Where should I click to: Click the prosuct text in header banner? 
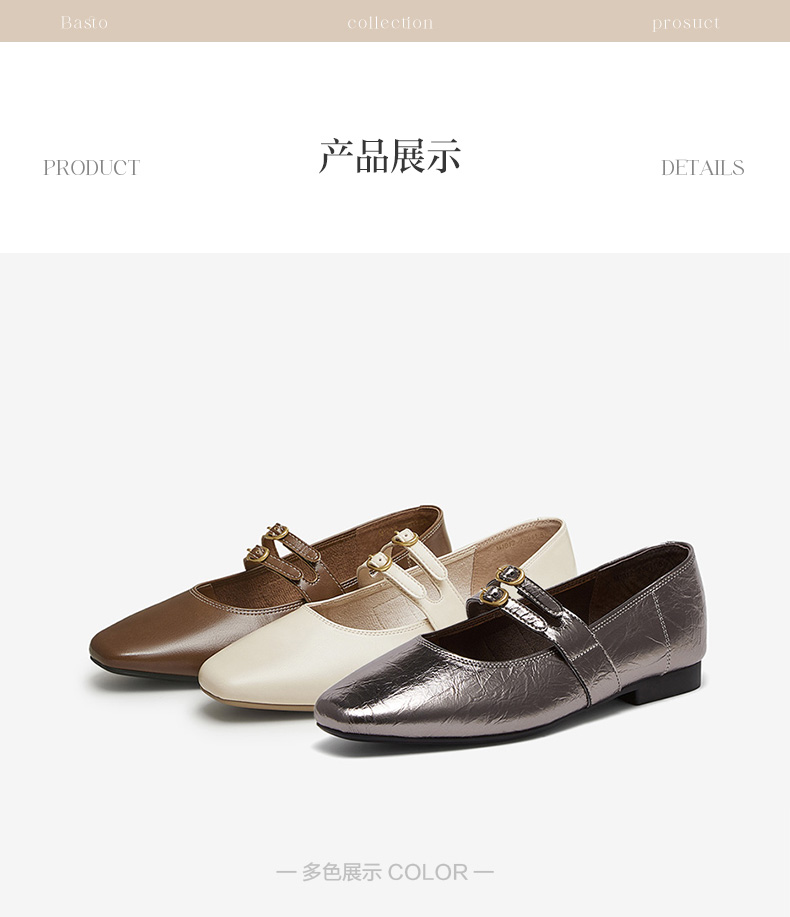[x=685, y=23]
